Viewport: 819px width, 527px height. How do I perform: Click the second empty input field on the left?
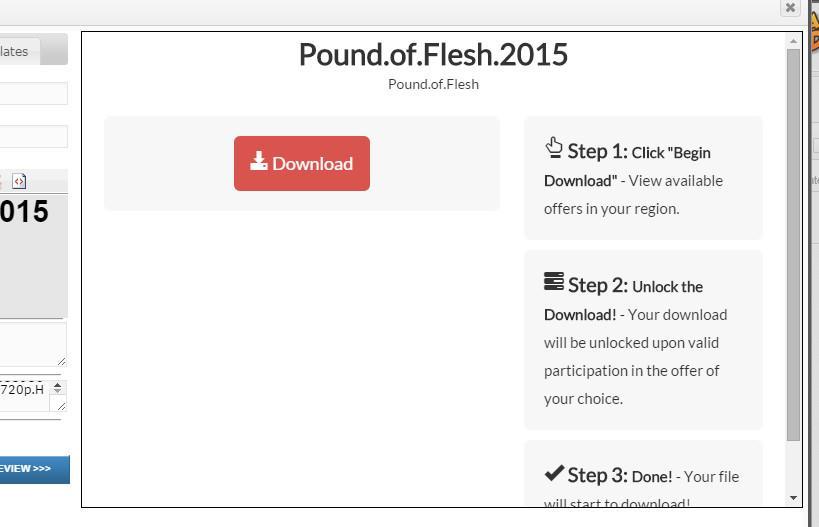[x=33, y=137]
